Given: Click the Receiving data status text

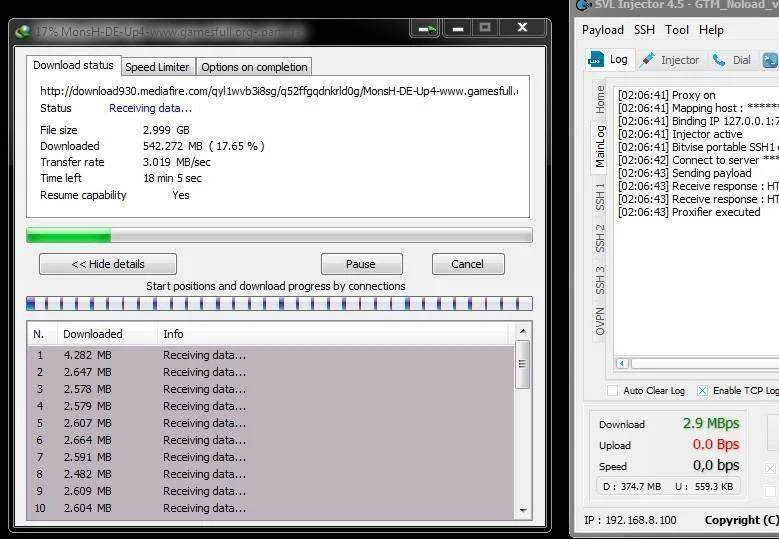Looking at the screenshot, I should [x=151, y=108].
